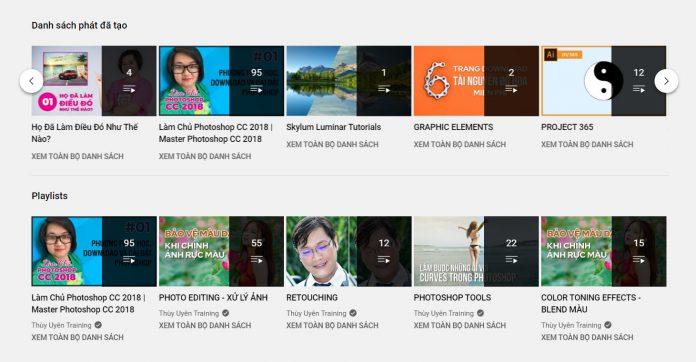Click the video count 4 on 'Họ Đã Làm' thumbnail
696x362 pixels.
click(129, 73)
